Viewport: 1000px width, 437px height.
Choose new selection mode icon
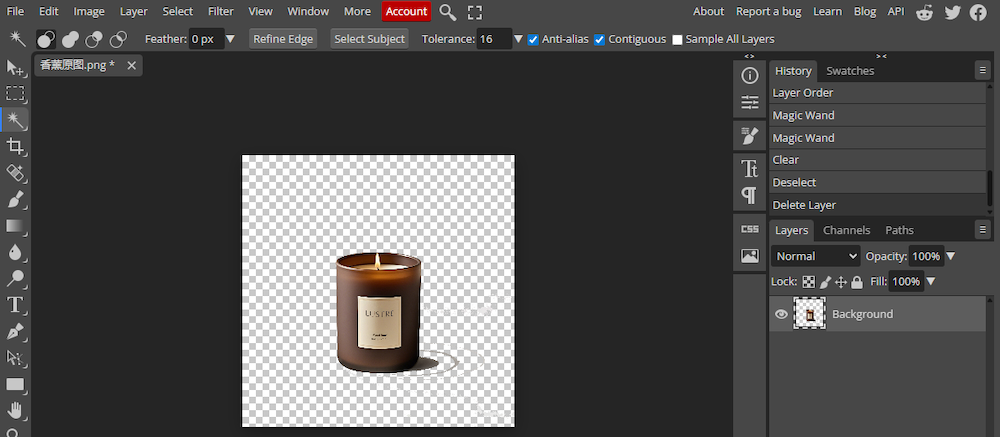pyautogui.click(x=45, y=40)
